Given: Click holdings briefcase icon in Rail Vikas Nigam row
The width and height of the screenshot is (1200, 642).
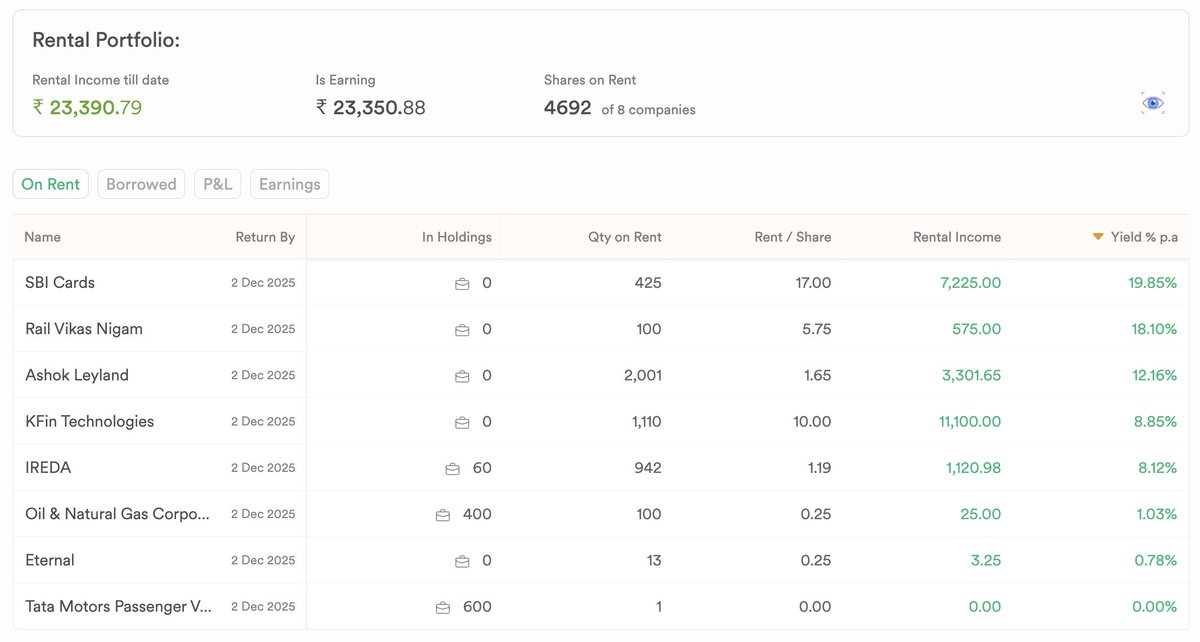Looking at the screenshot, I should tap(462, 330).
